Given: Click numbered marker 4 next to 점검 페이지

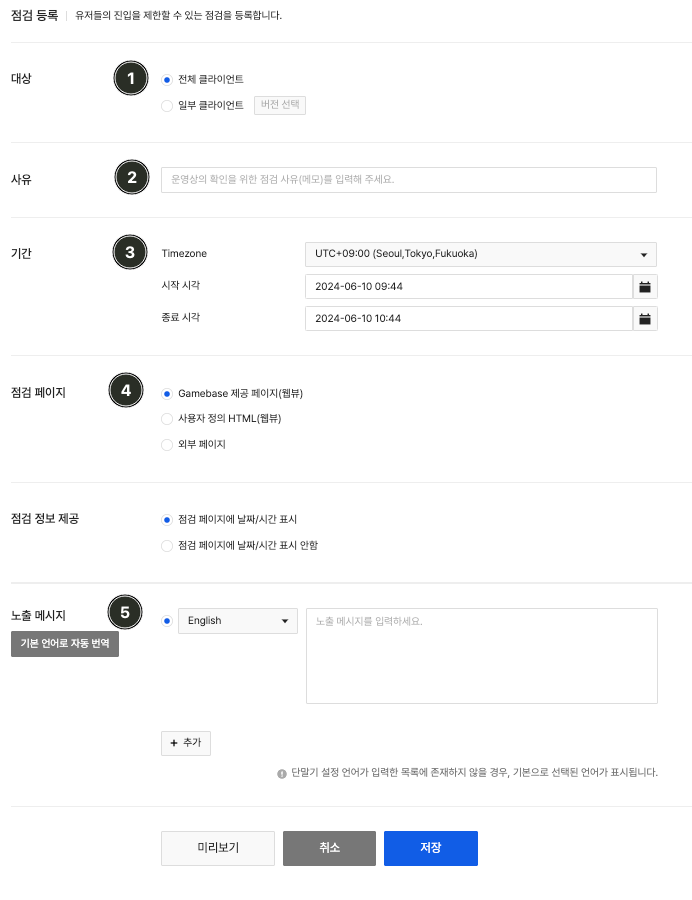Looking at the screenshot, I should click(126, 390).
